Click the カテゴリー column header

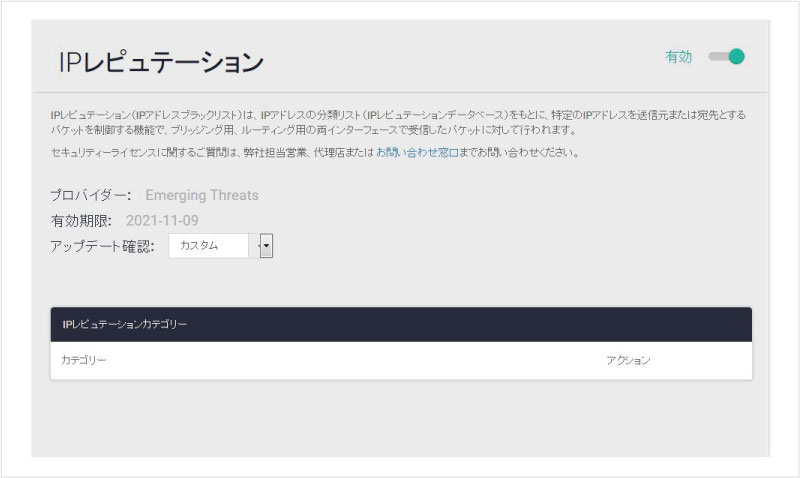[84, 360]
